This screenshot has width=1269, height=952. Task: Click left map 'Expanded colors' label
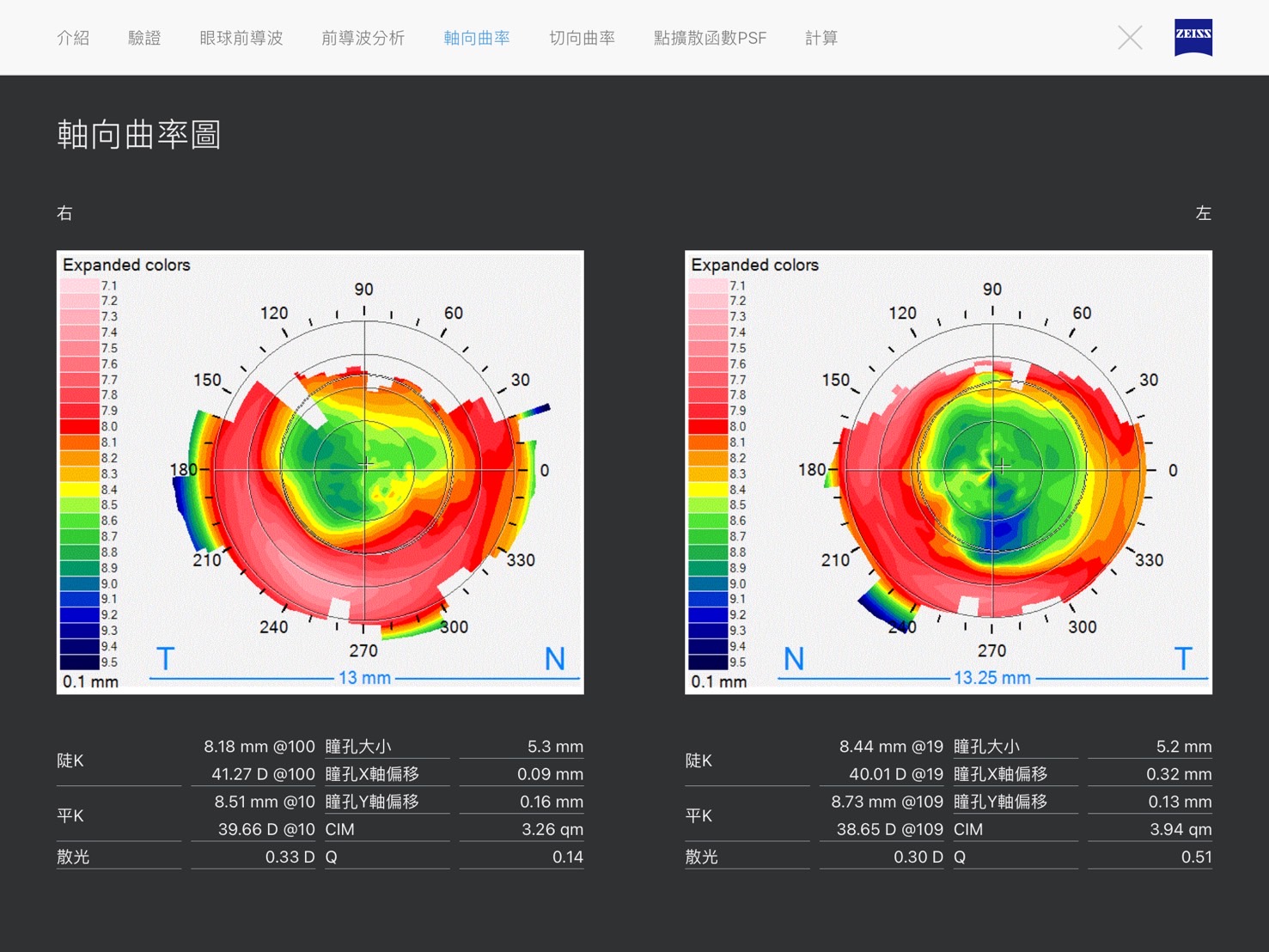click(x=754, y=265)
